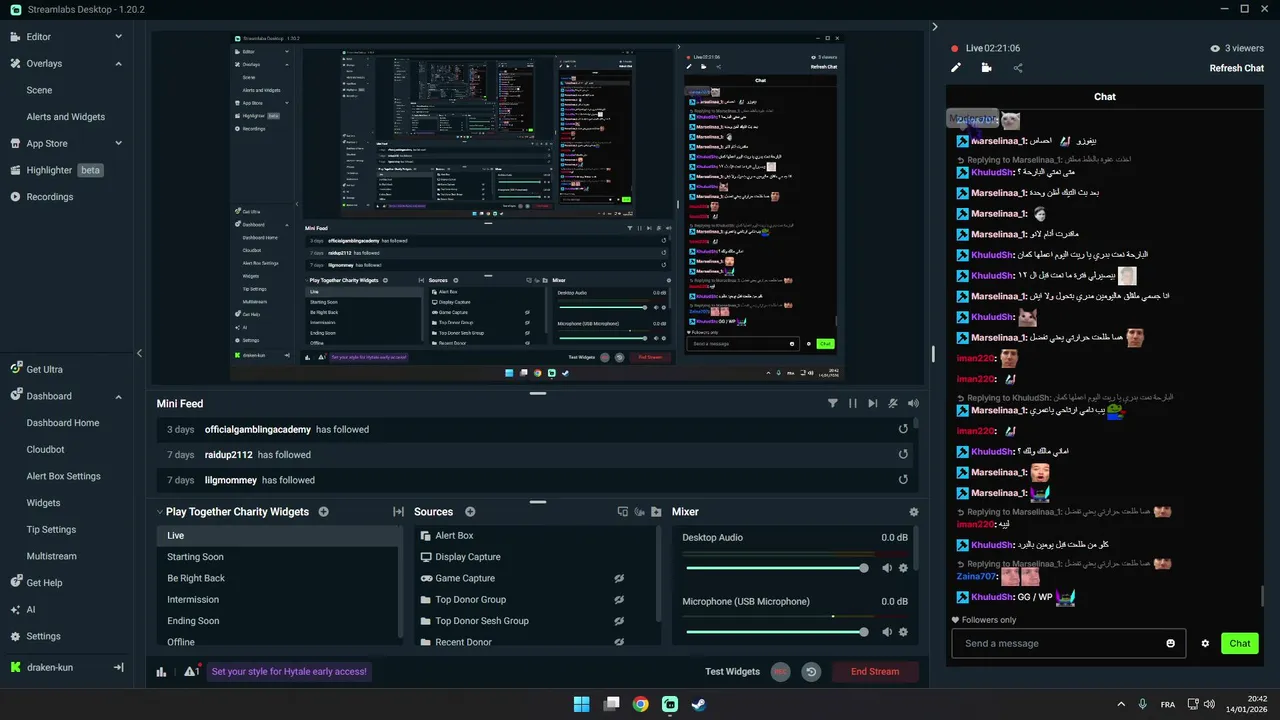Replay officialgamblingacademy follow alert
The height and width of the screenshot is (720, 1280).
[903, 429]
